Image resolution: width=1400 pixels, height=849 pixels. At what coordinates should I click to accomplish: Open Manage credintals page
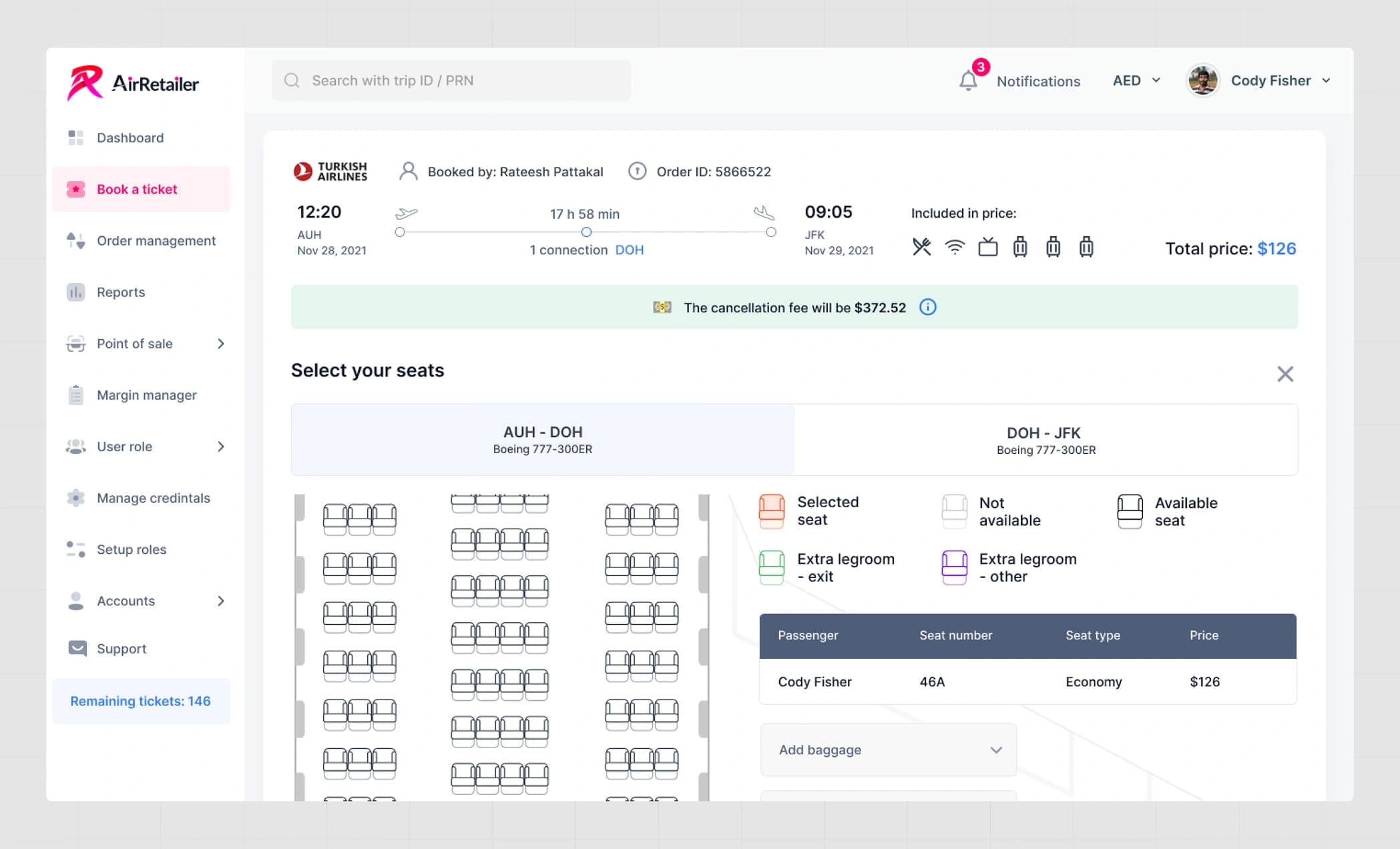pos(141,498)
